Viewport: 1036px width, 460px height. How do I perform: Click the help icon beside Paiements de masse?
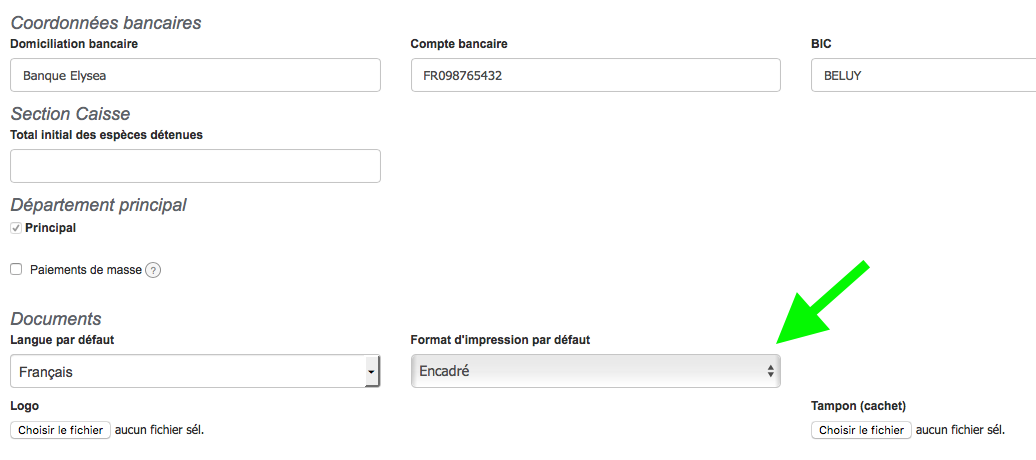point(153,270)
